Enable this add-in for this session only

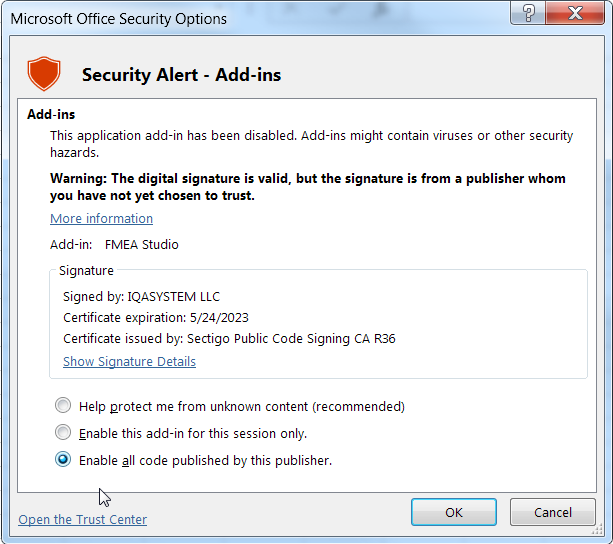coord(64,433)
